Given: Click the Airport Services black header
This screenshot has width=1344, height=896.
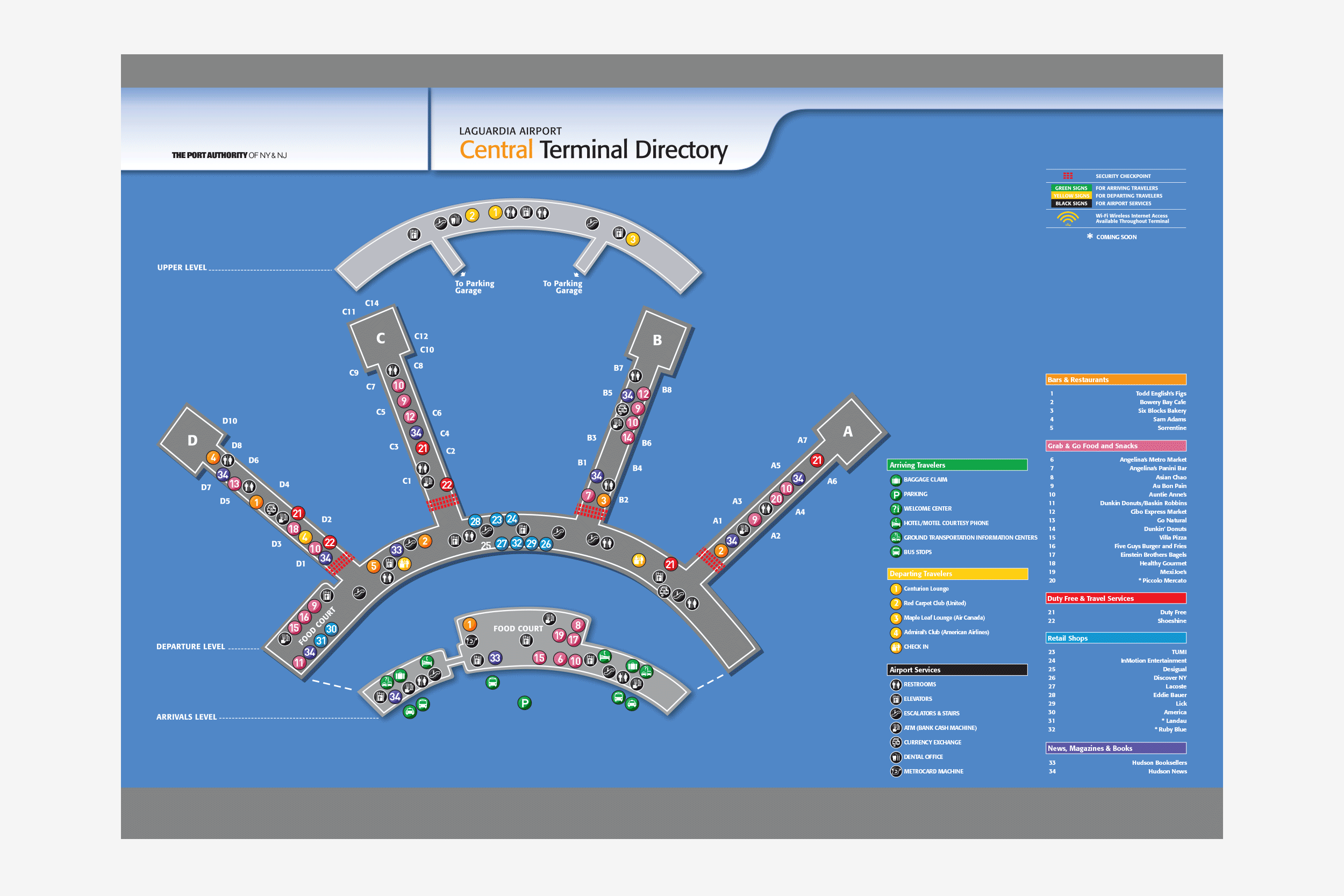Looking at the screenshot, I should point(957,670).
